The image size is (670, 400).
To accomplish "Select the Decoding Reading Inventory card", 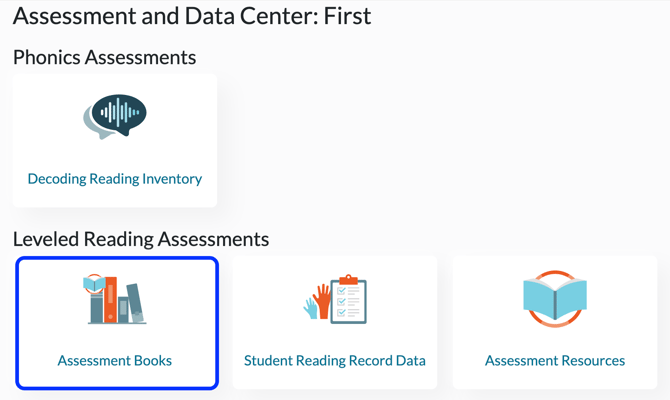I will coord(115,141).
